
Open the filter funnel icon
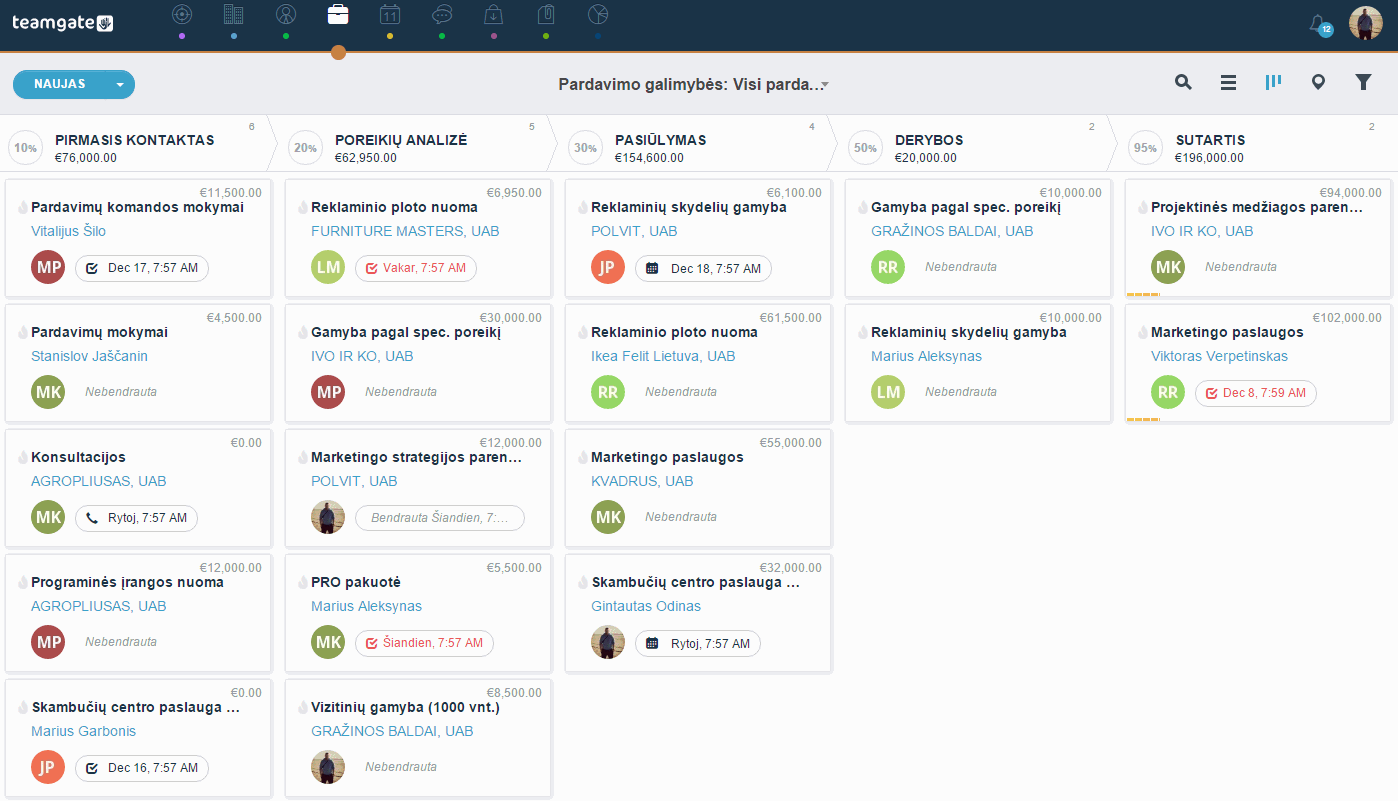point(1363,83)
